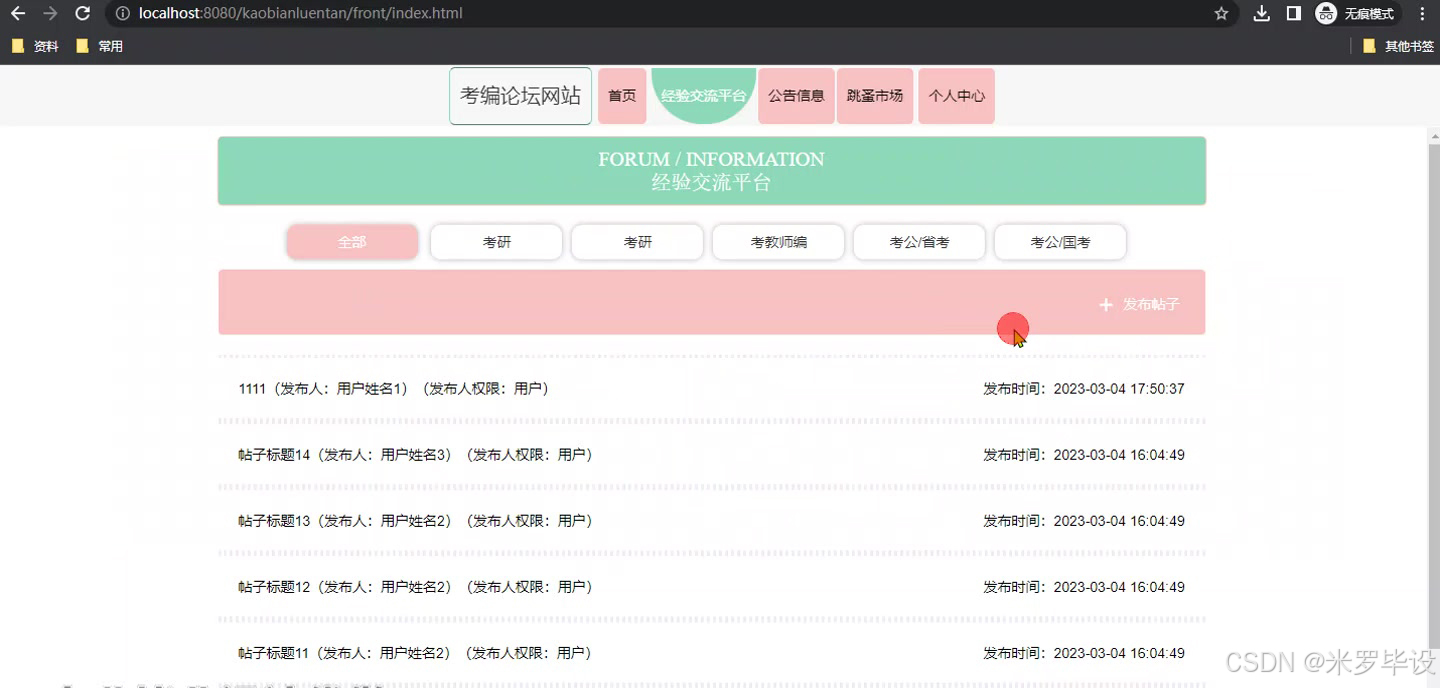
Task: Select the 考公/国考 category filter
Action: pyautogui.click(x=1060, y=242)
